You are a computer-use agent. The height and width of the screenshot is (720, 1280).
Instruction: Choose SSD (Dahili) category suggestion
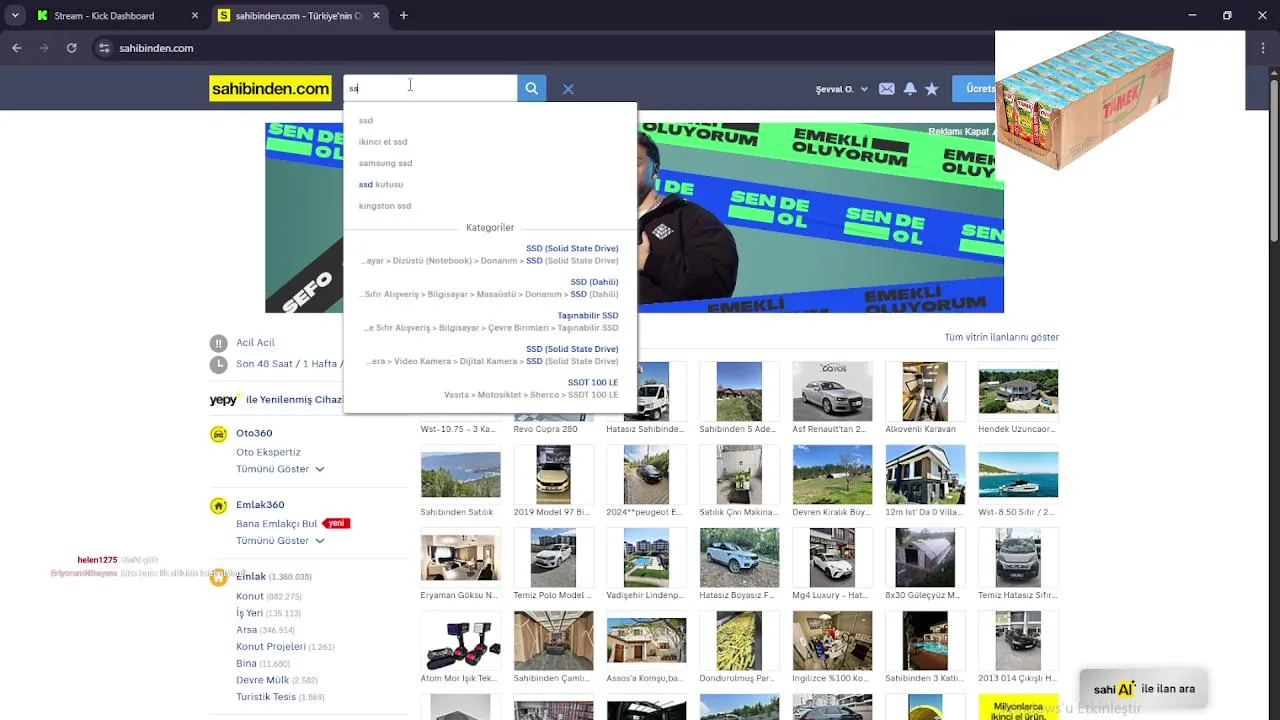(x=490, y=288)
